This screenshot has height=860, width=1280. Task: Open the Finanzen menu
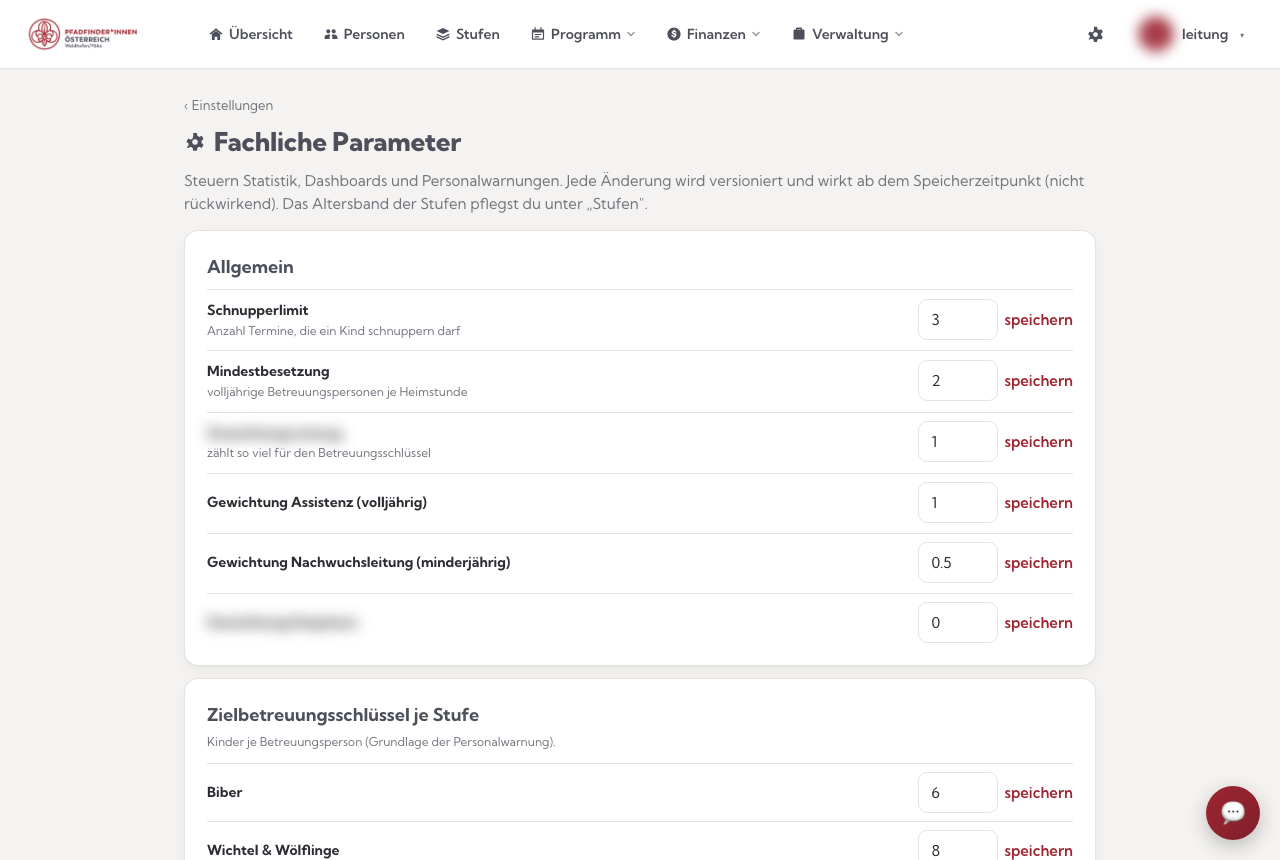(714, 34)
